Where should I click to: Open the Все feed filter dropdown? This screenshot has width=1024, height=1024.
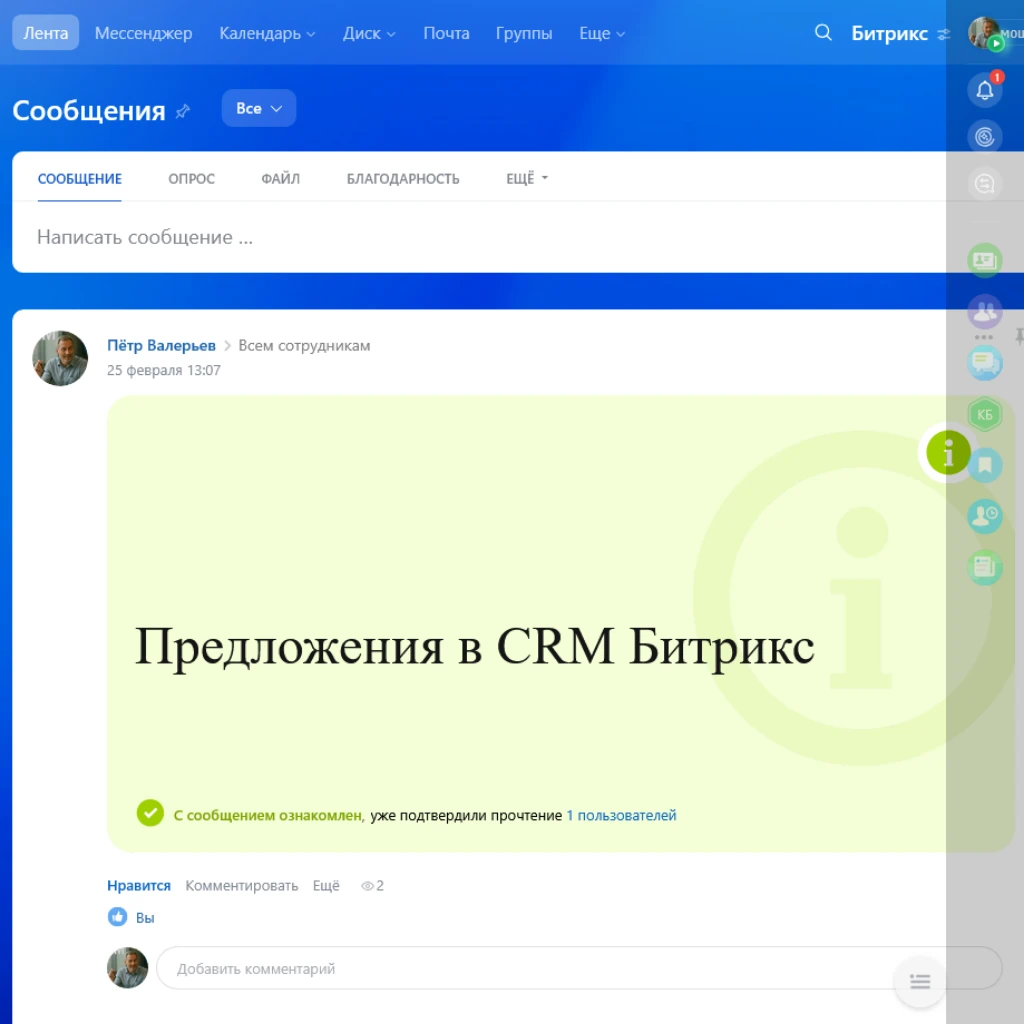258,108
